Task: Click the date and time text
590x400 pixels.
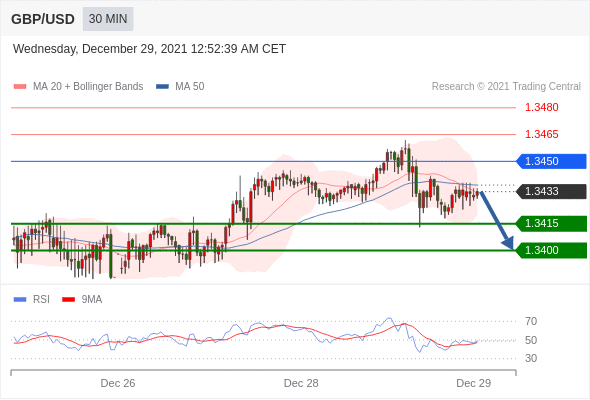Action: point(149,49)
